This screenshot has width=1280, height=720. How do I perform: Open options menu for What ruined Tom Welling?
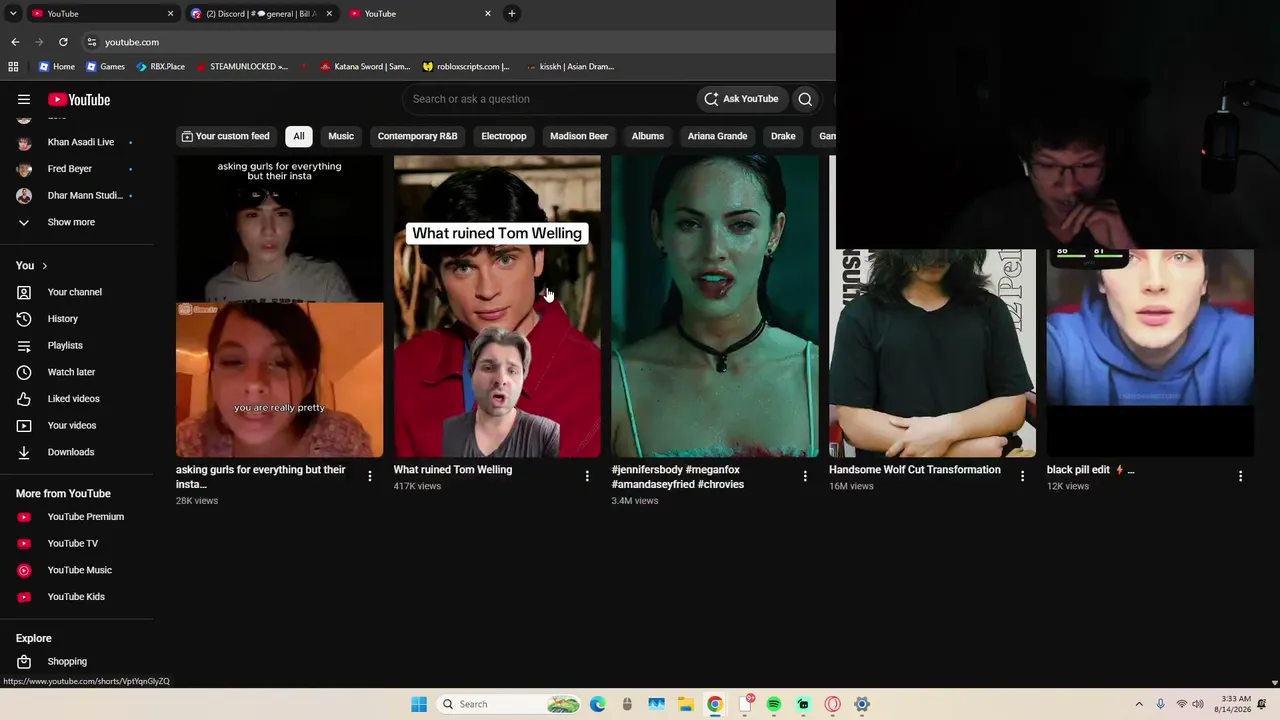tap(587, 476)
